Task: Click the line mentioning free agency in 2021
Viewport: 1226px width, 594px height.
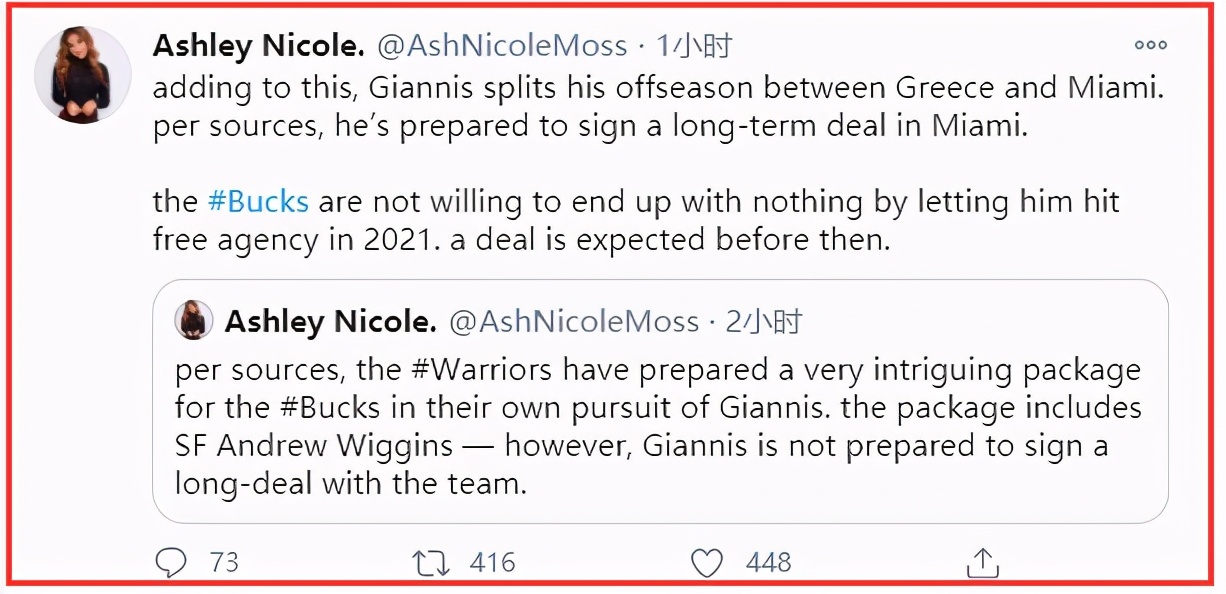Action: (520, 240)
